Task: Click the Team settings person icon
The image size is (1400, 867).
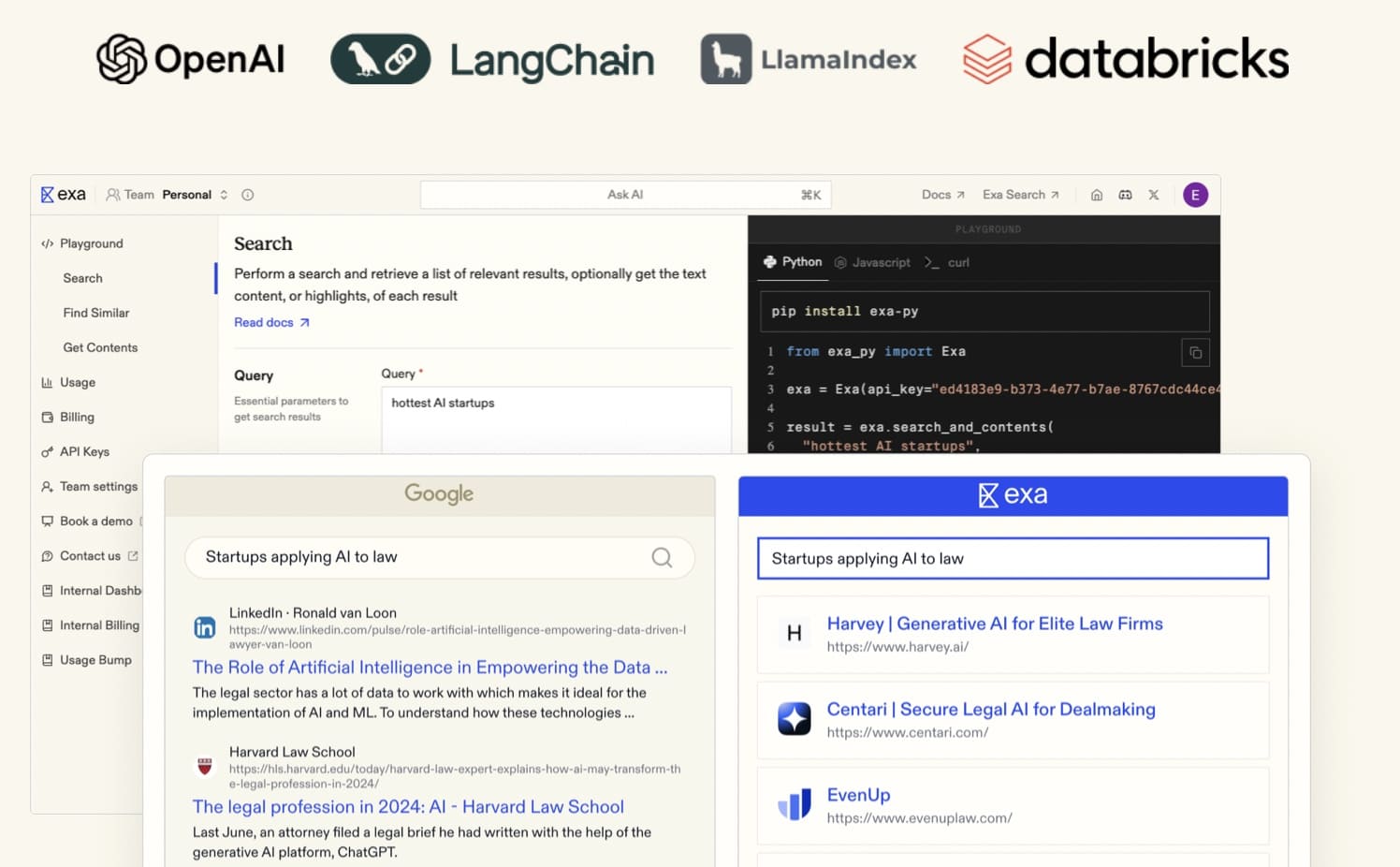Action: (47, 486)
